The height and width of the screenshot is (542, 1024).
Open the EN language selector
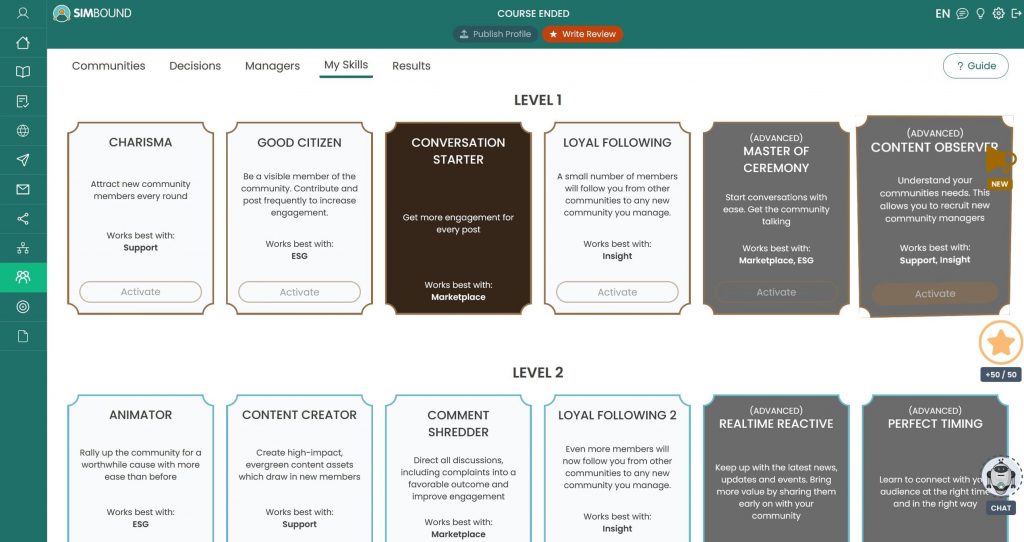[942, 14]
